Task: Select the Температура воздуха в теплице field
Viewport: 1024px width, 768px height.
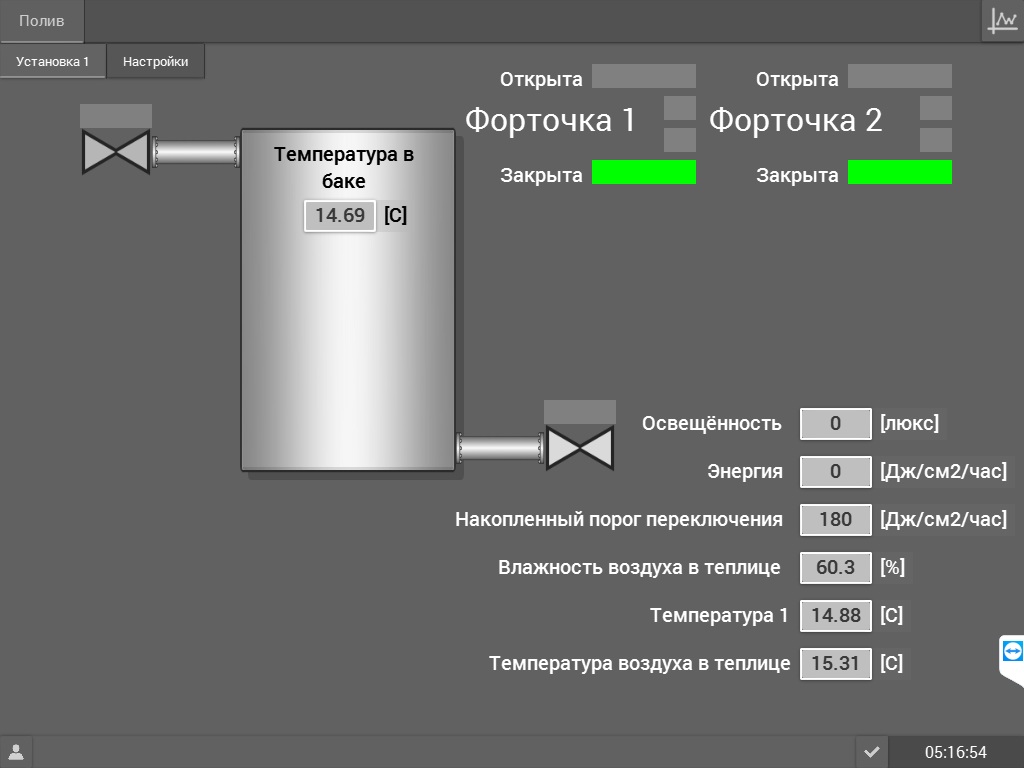Action: [835, 663]
